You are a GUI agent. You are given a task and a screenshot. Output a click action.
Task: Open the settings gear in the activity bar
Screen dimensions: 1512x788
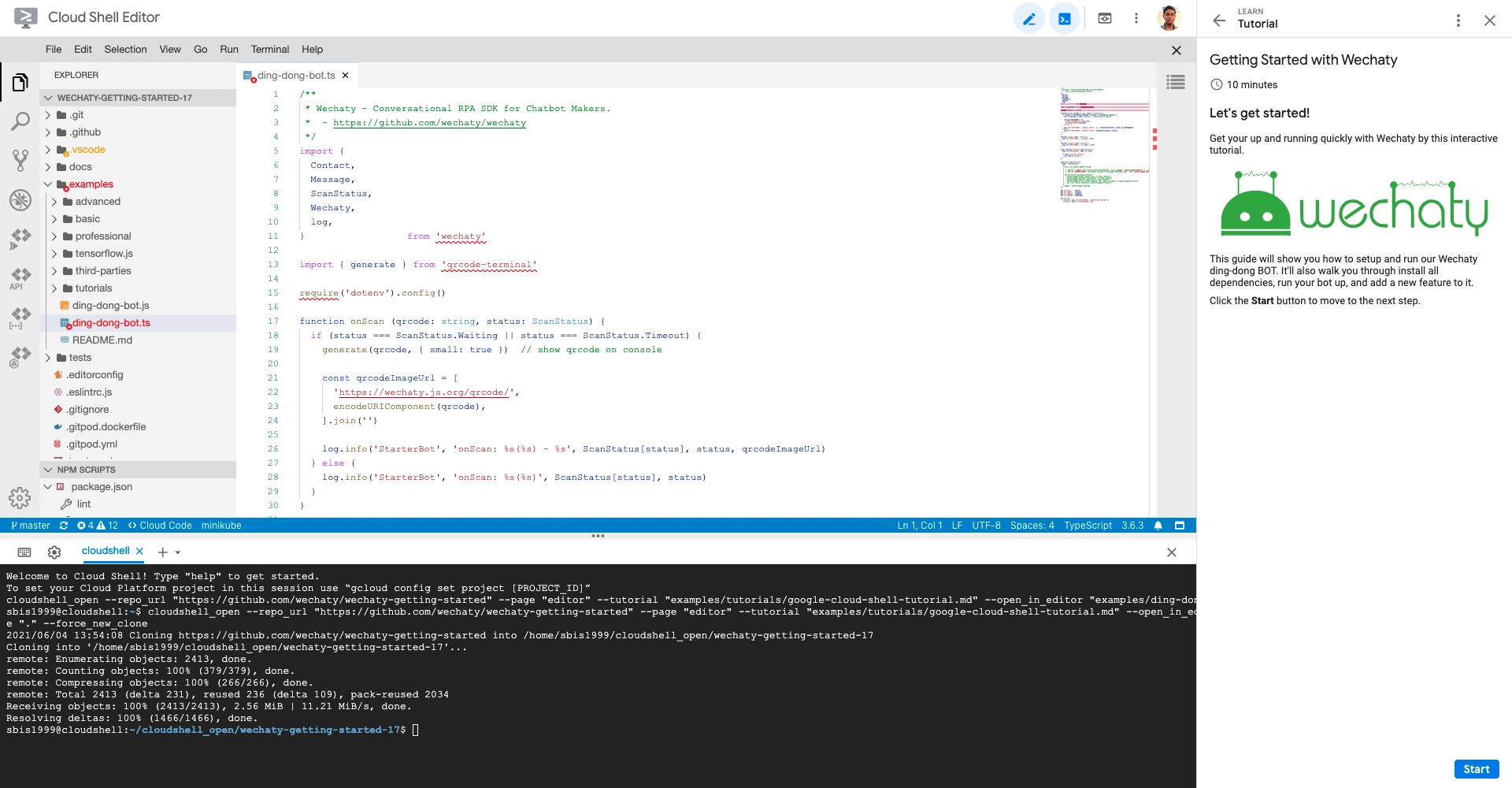pyautogui.click(x=19, y=498)
